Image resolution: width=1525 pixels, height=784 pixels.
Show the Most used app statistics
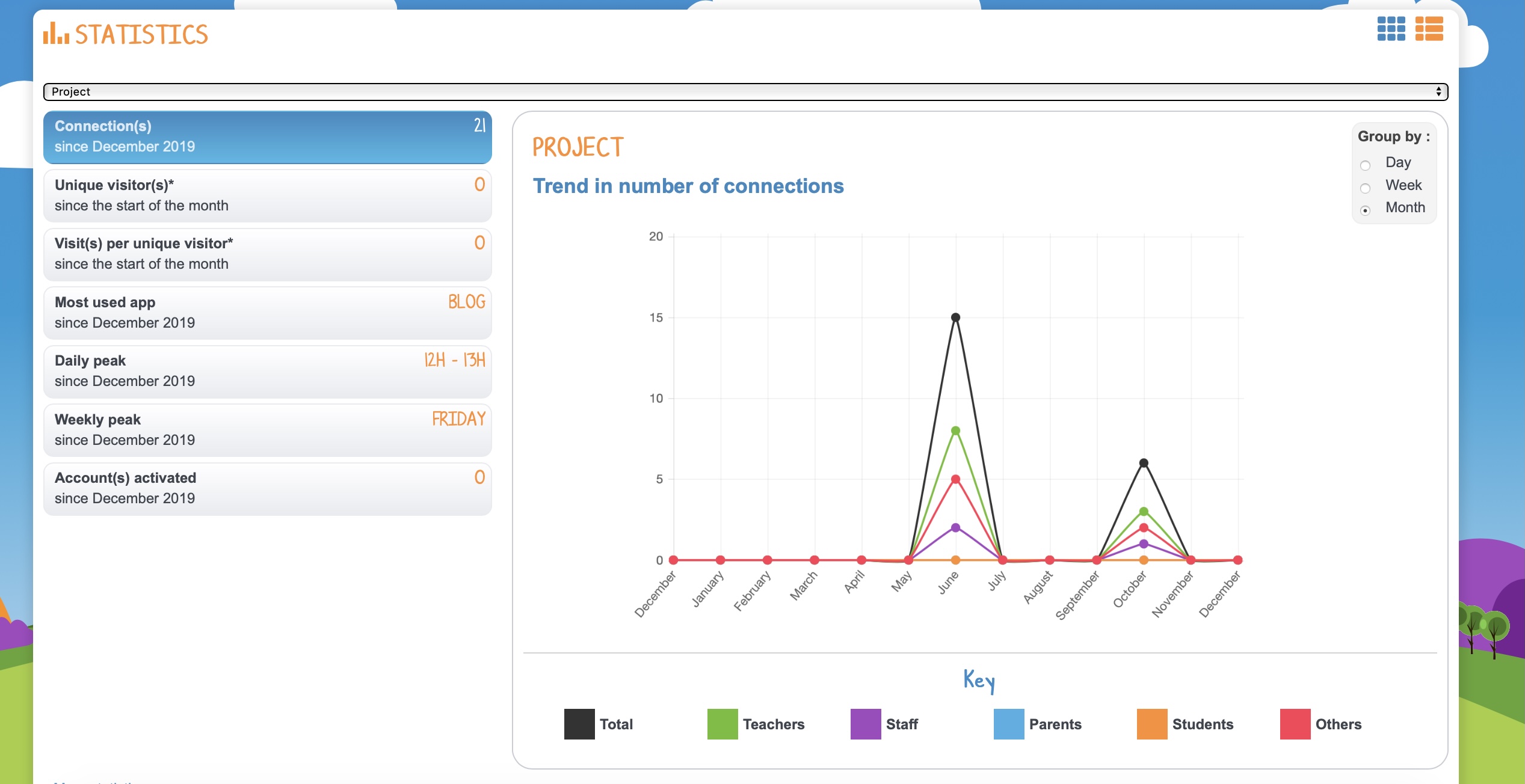(x=267, y=313)
